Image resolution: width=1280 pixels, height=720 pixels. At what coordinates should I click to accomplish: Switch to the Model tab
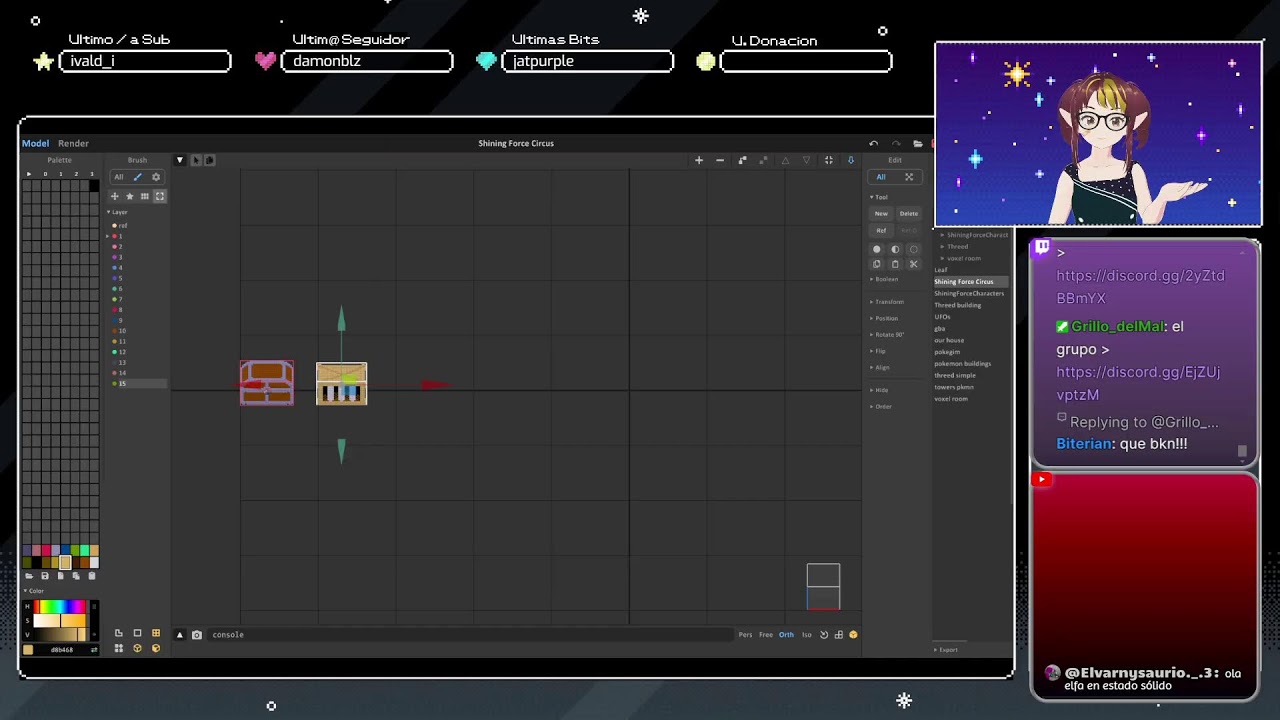(x=35, y=143)
